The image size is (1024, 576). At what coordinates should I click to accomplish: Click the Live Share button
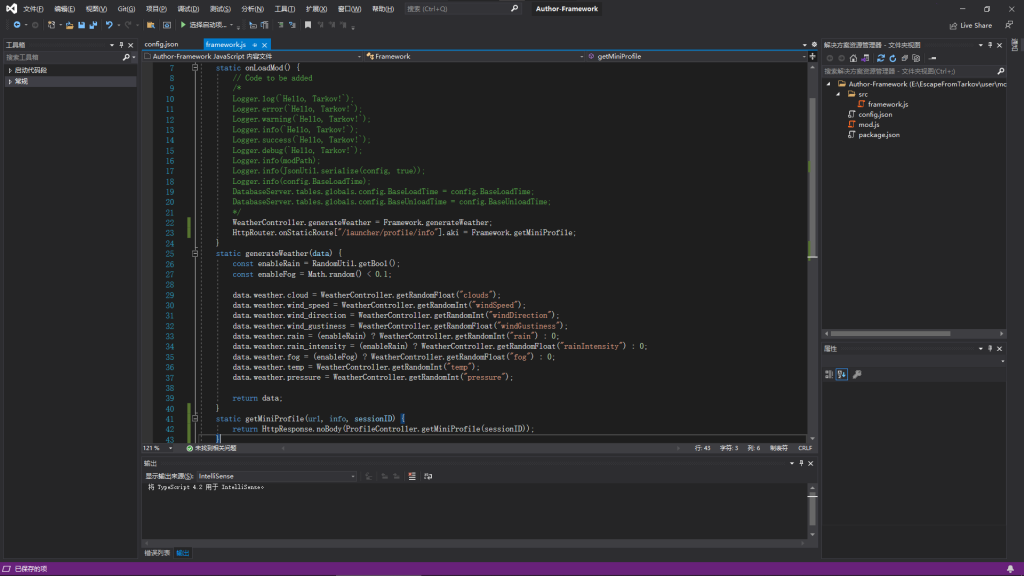(970, 25)
